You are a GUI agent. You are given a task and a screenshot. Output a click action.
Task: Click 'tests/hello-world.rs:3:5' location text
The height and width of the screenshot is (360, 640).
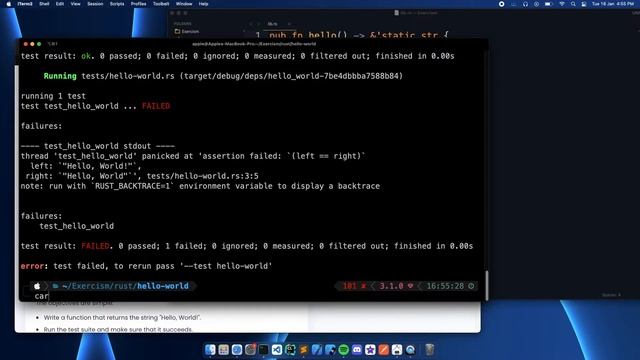click(202, 176)
